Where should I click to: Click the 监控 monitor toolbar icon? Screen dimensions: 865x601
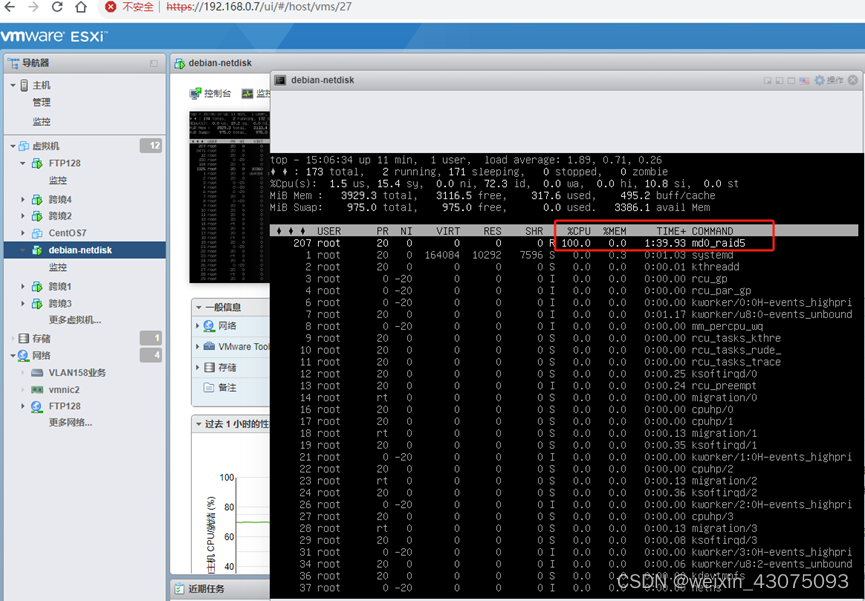click(247, 93)
